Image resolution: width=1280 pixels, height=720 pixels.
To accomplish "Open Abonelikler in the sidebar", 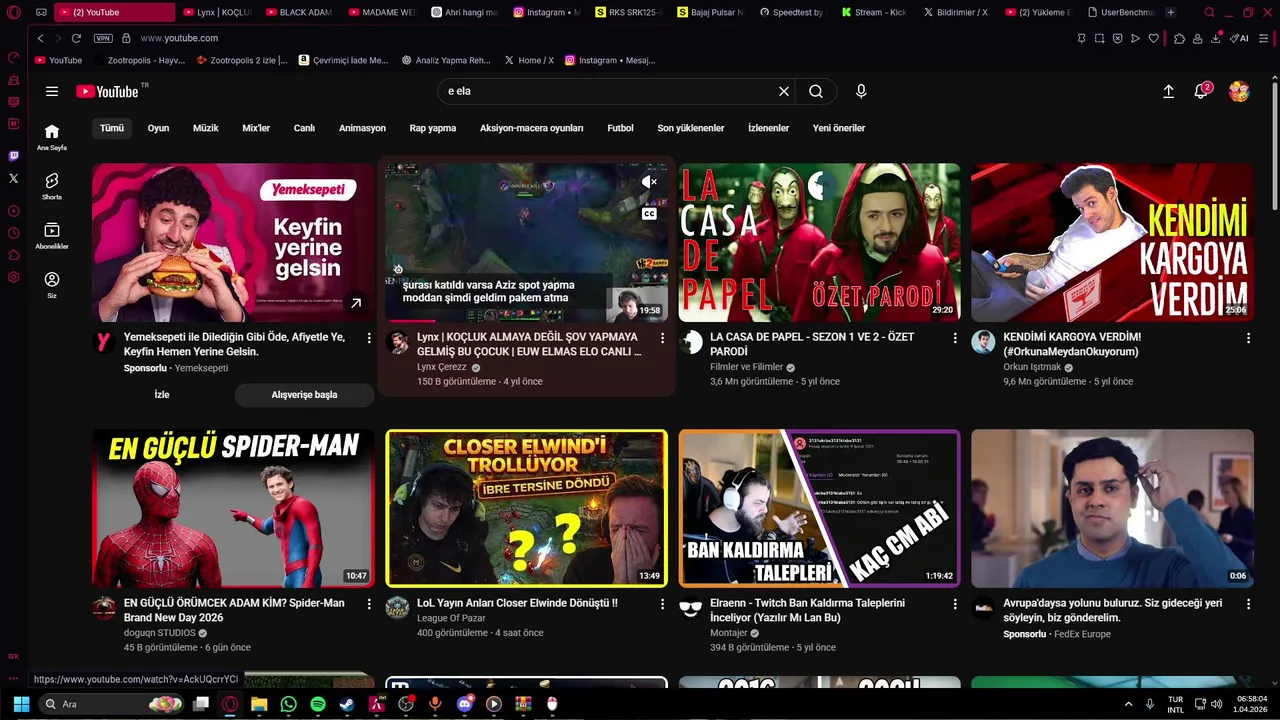I will (52, 236).
